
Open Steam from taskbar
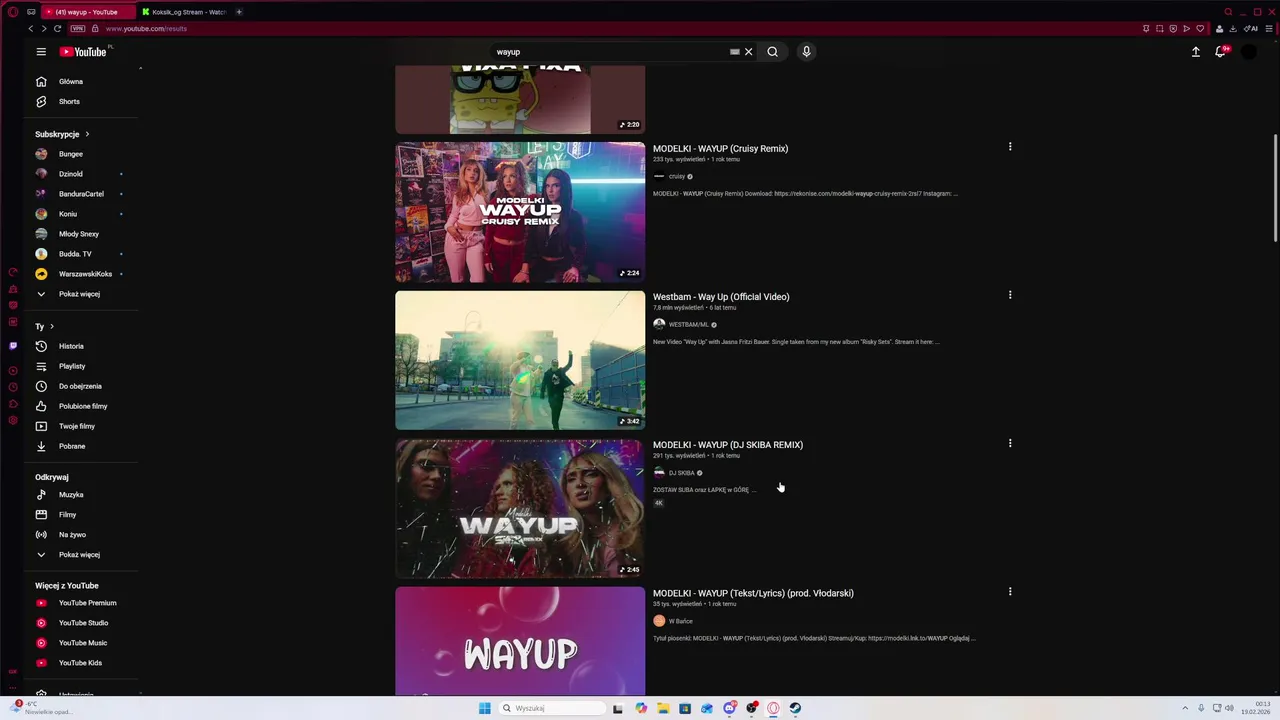(796, 708)
